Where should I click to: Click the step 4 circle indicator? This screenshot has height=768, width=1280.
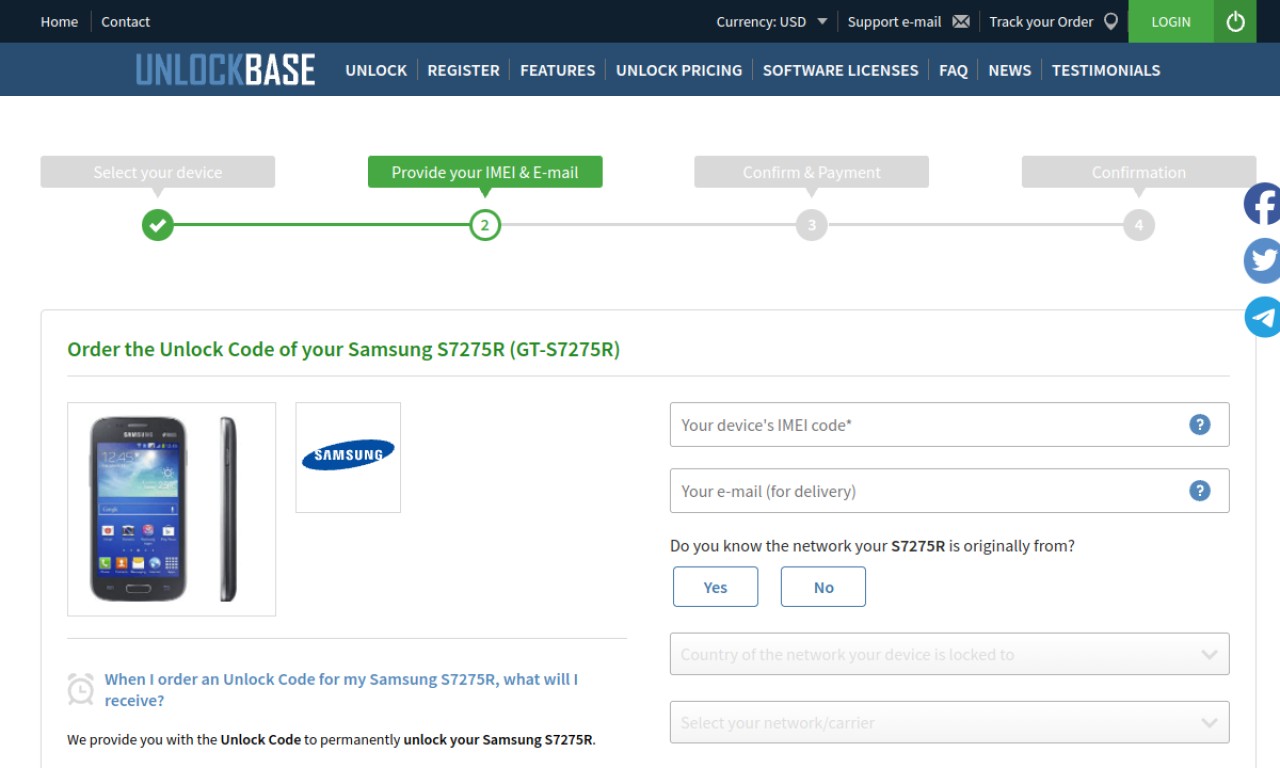pos(1139,225)
